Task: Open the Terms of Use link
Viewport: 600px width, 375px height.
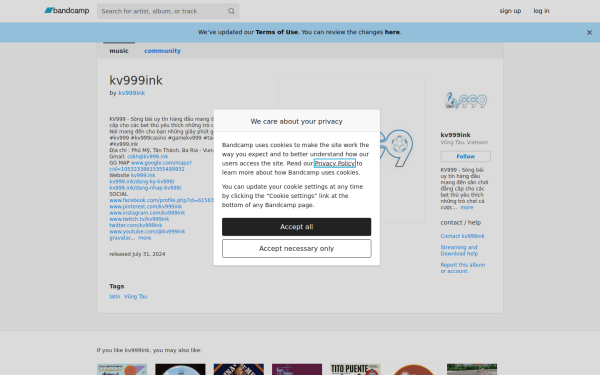Action: click(276, 32)
